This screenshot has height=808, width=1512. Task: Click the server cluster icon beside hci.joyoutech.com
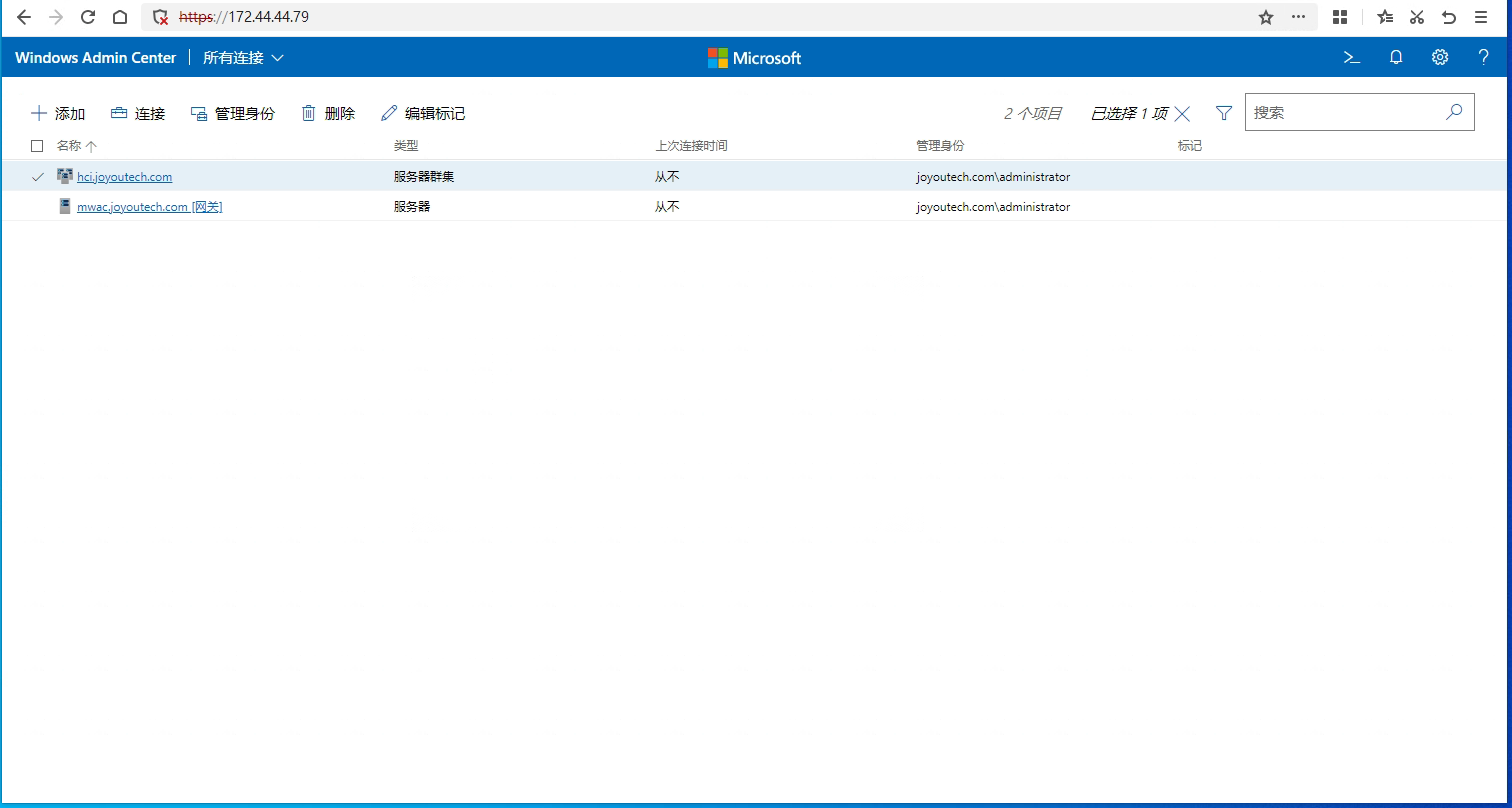(65, 176)
